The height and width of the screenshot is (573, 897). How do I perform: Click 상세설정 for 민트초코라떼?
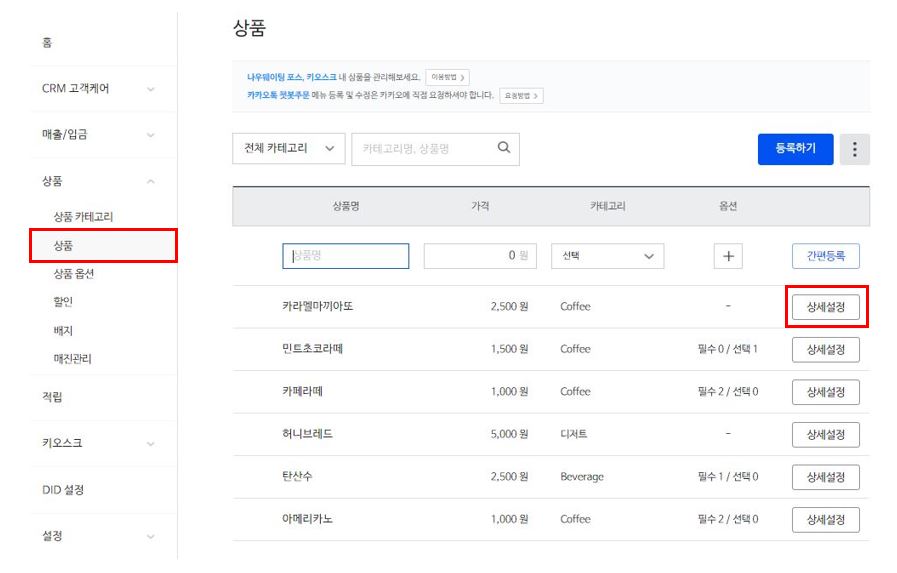825,349
